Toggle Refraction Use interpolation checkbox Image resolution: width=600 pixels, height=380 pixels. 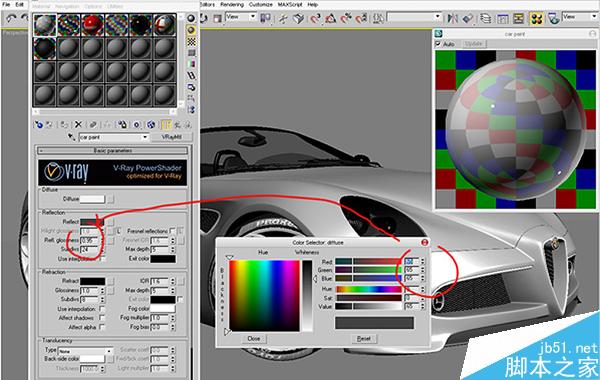[102, 308]
